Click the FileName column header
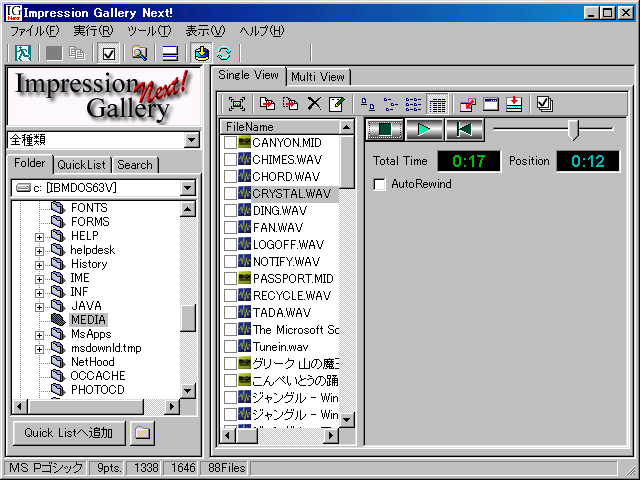Screen dimensions: 640x480 click(280, 127)
